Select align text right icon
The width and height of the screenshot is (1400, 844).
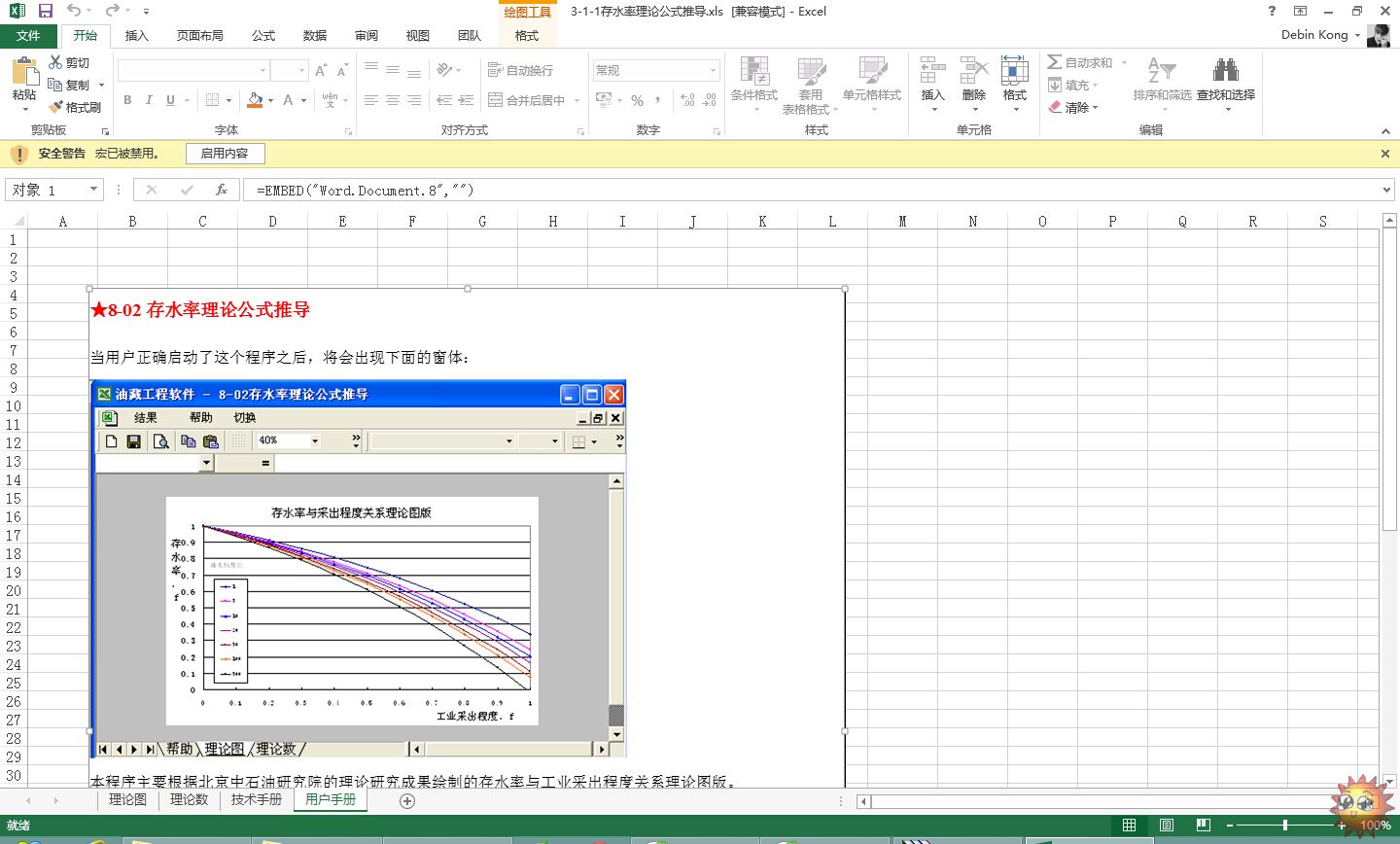(414, 100)
